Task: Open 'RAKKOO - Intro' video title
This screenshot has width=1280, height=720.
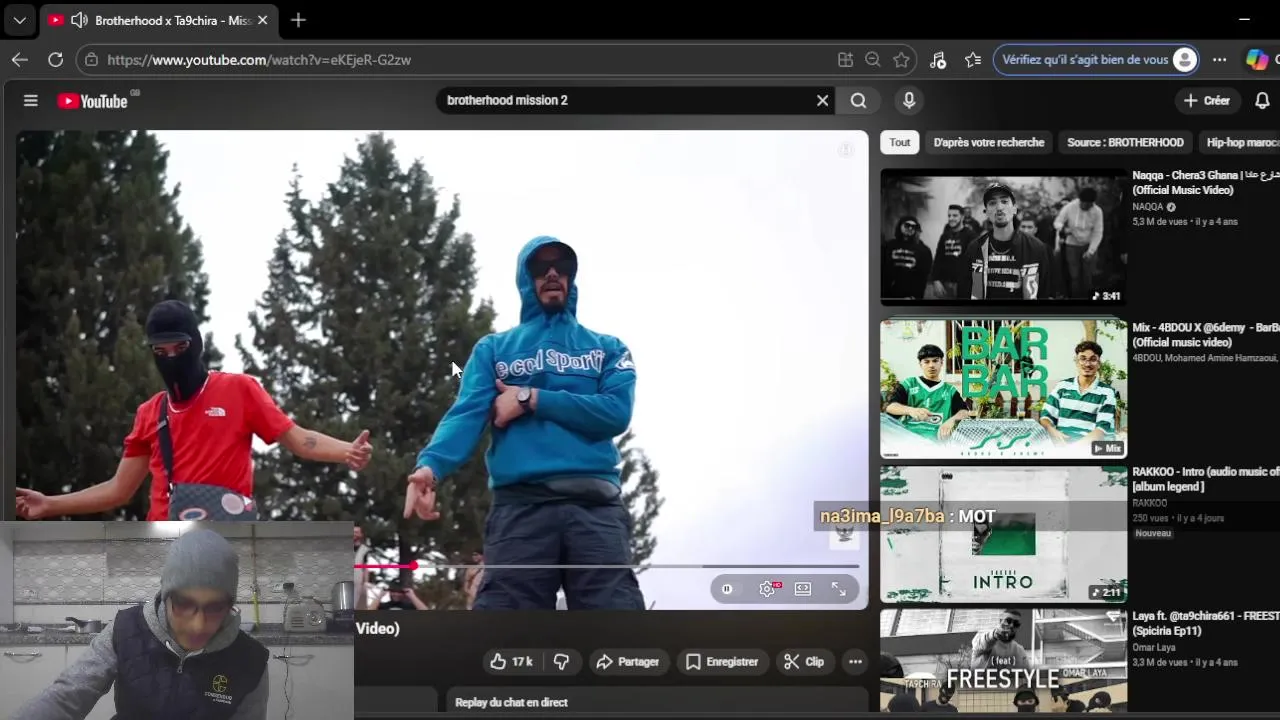Action: coord(1205,478)
